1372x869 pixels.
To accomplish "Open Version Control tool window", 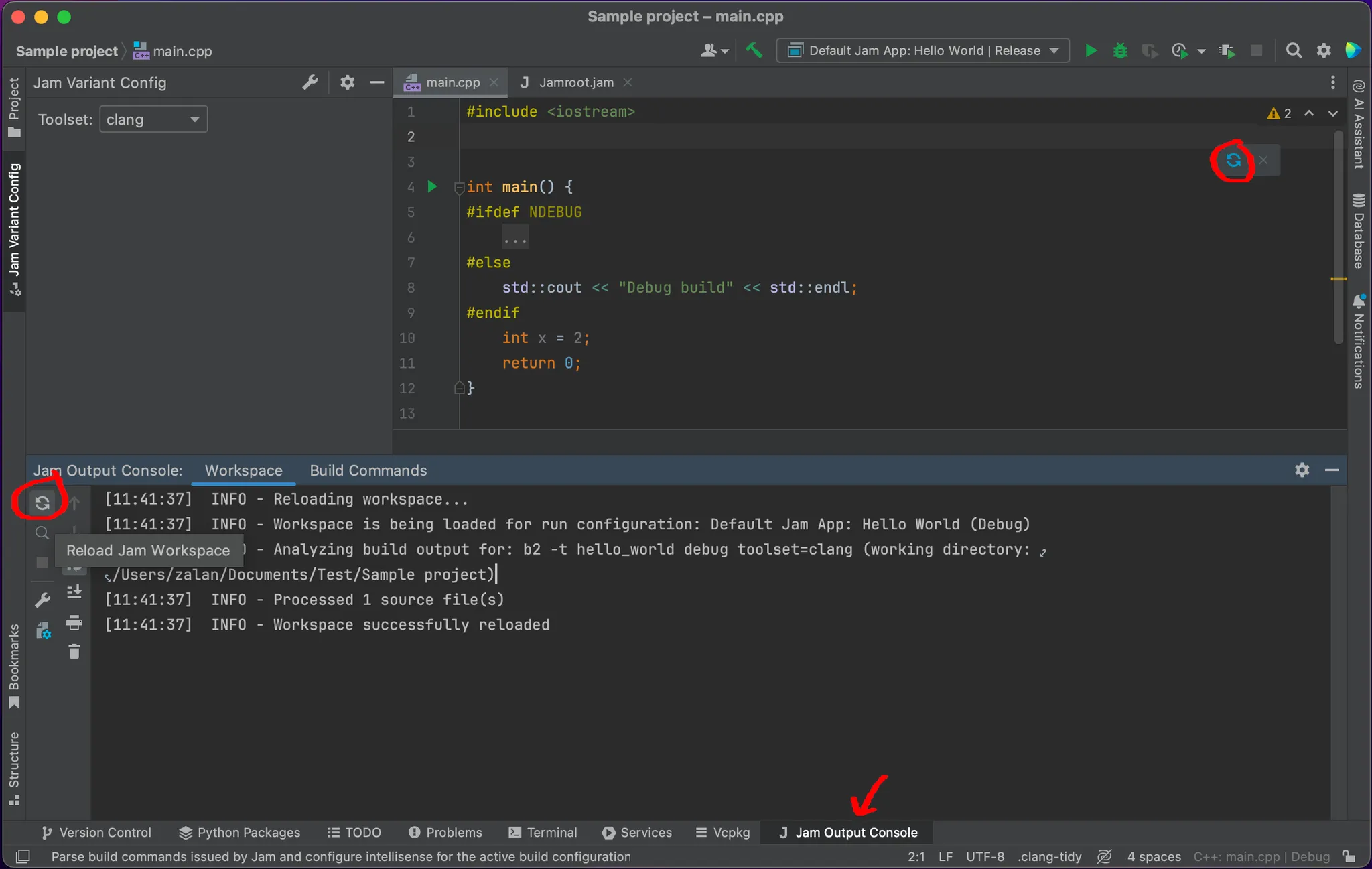I will point(97,832).
